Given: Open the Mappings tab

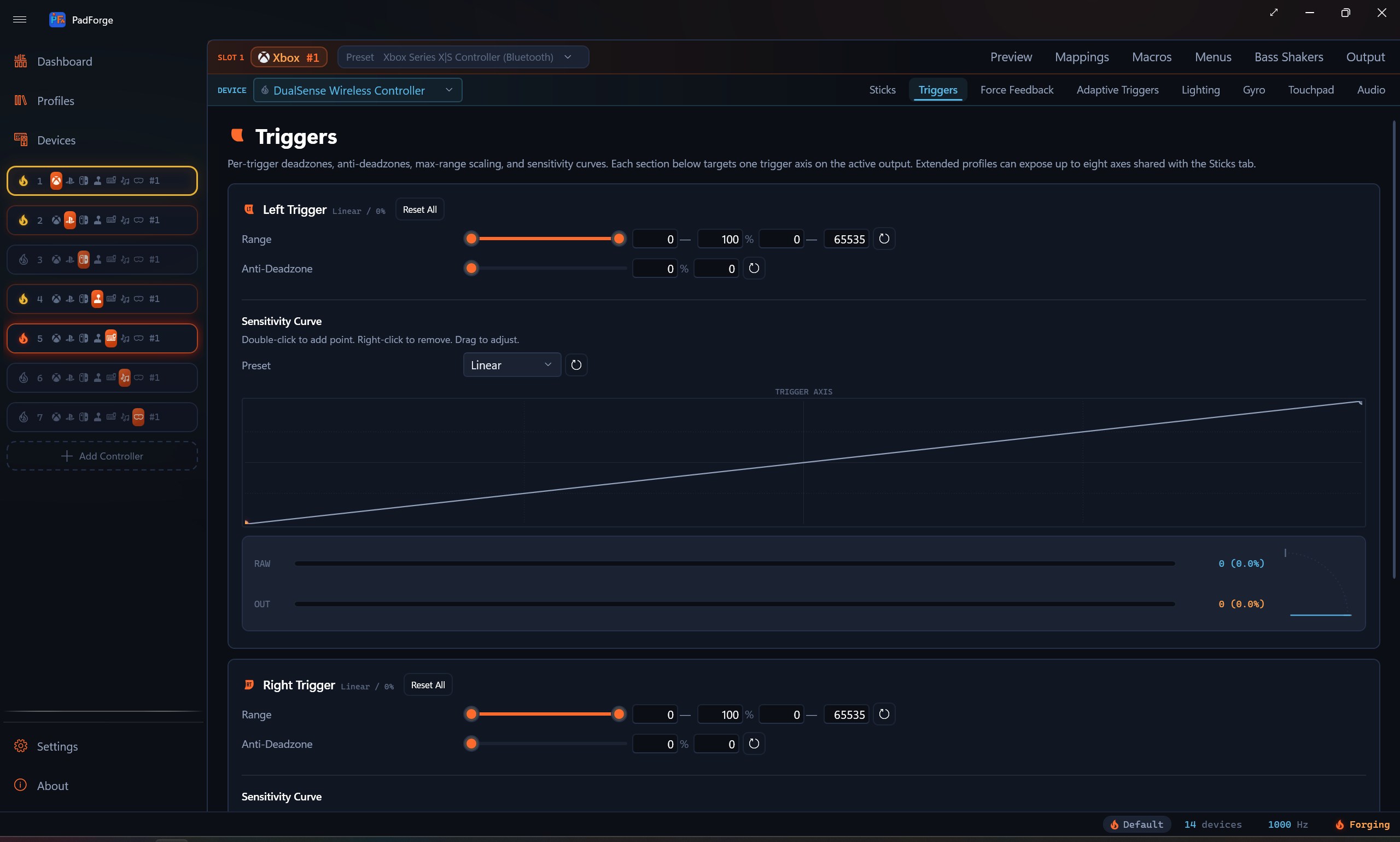Looking at the screenshot, I should (1081, 57).
